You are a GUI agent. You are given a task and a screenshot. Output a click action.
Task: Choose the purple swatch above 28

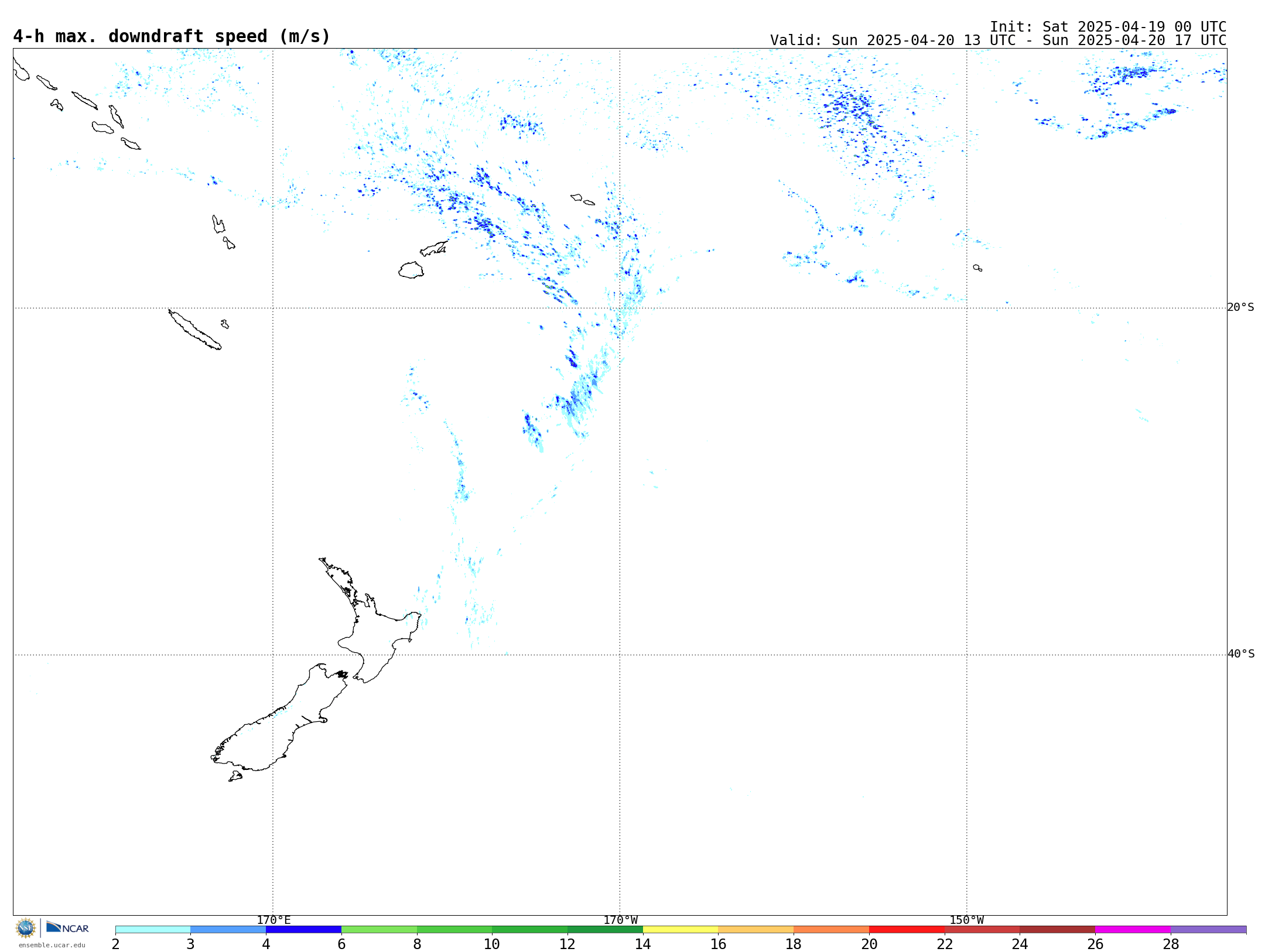[x=1209, y=930]
